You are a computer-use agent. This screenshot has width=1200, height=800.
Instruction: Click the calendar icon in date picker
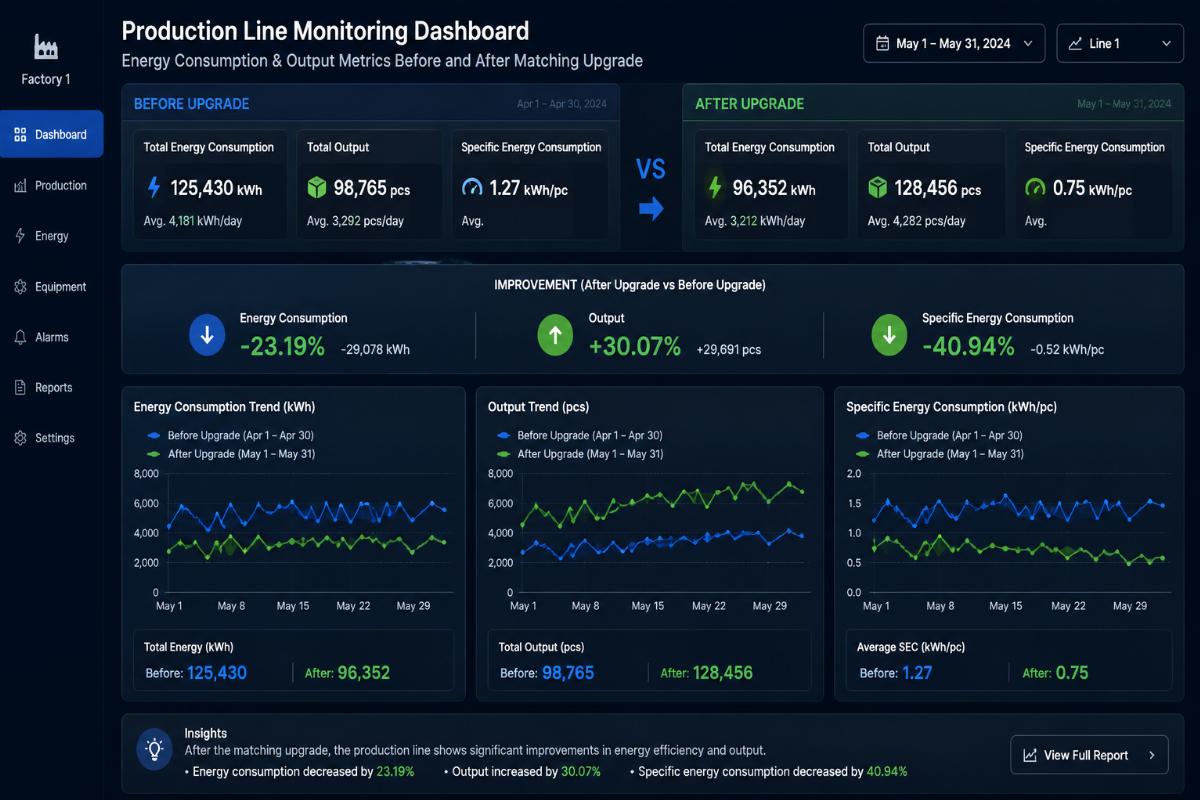(x=882, y=43)
